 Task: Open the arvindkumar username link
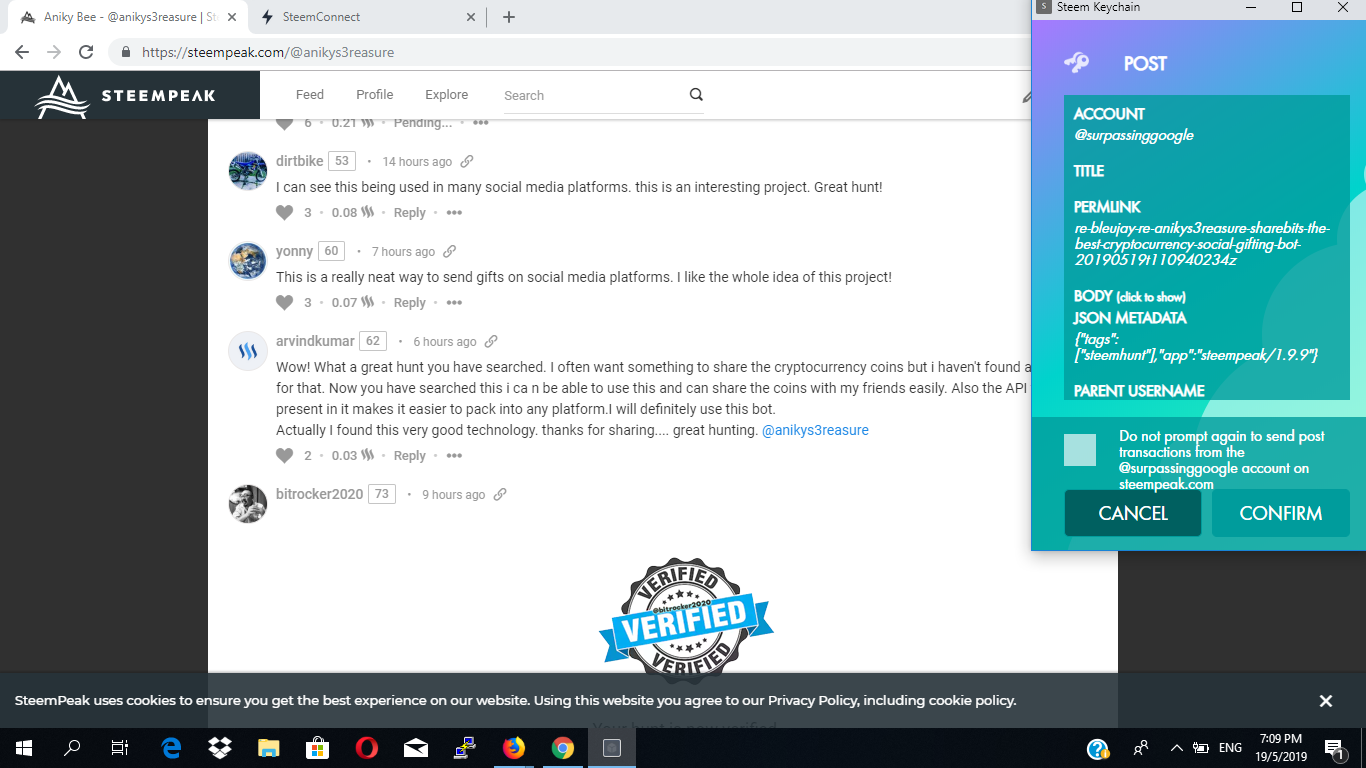click(315, 341)
